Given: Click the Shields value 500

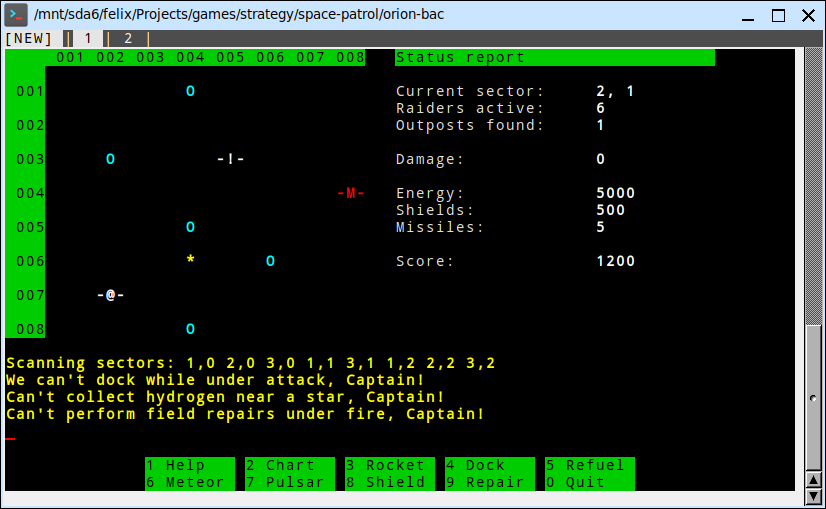Looking at the screenshot, I should [611, 210].
